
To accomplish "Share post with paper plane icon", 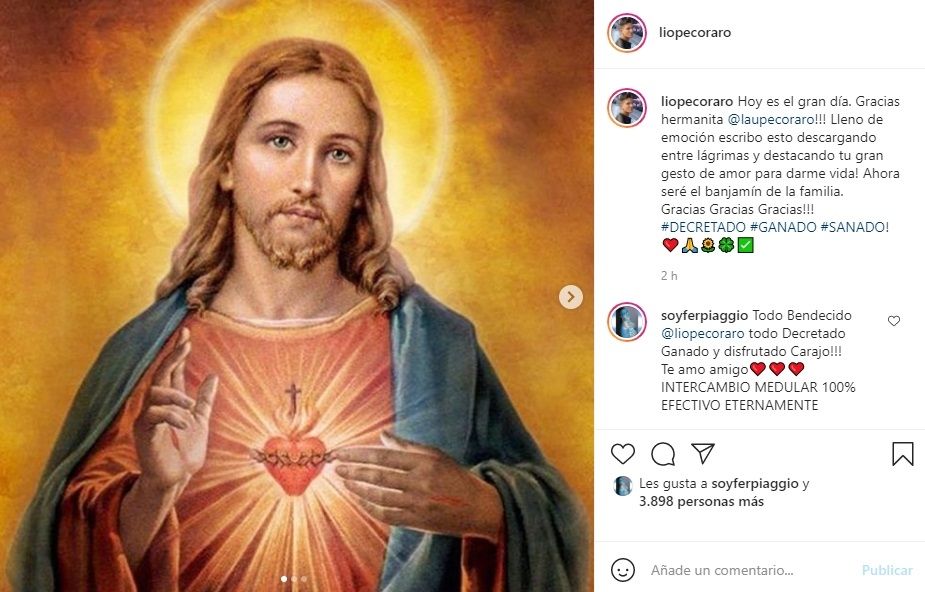I will (703, 454).
